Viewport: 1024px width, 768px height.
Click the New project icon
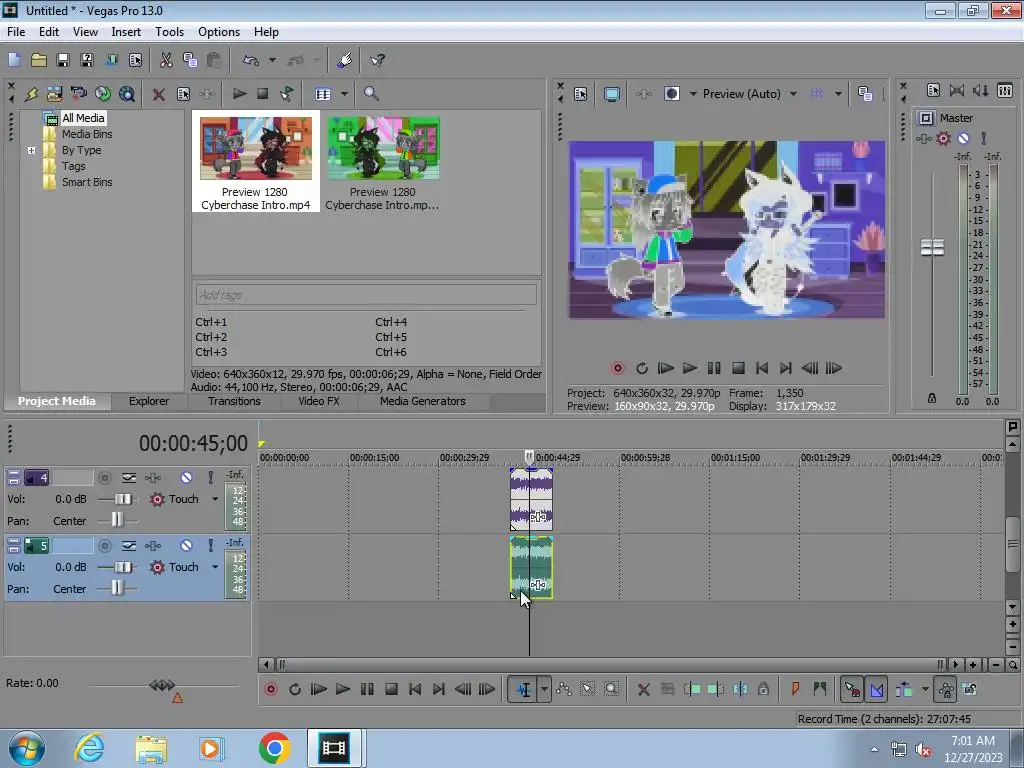coord(14,60)
